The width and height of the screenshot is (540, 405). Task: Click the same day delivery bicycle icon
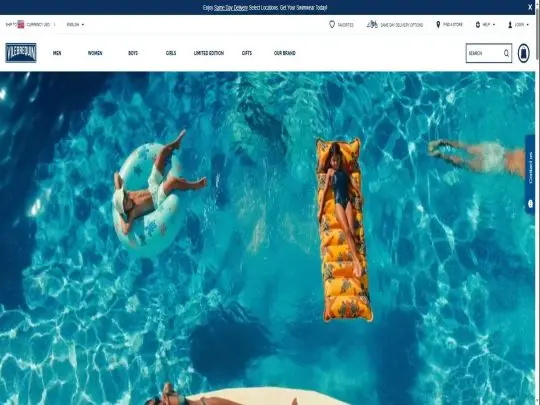click(372, 24)
